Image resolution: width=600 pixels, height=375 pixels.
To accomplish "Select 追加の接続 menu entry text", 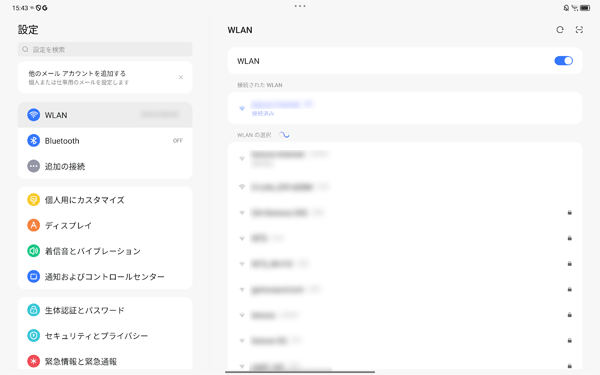I will [x=65, y=166].
